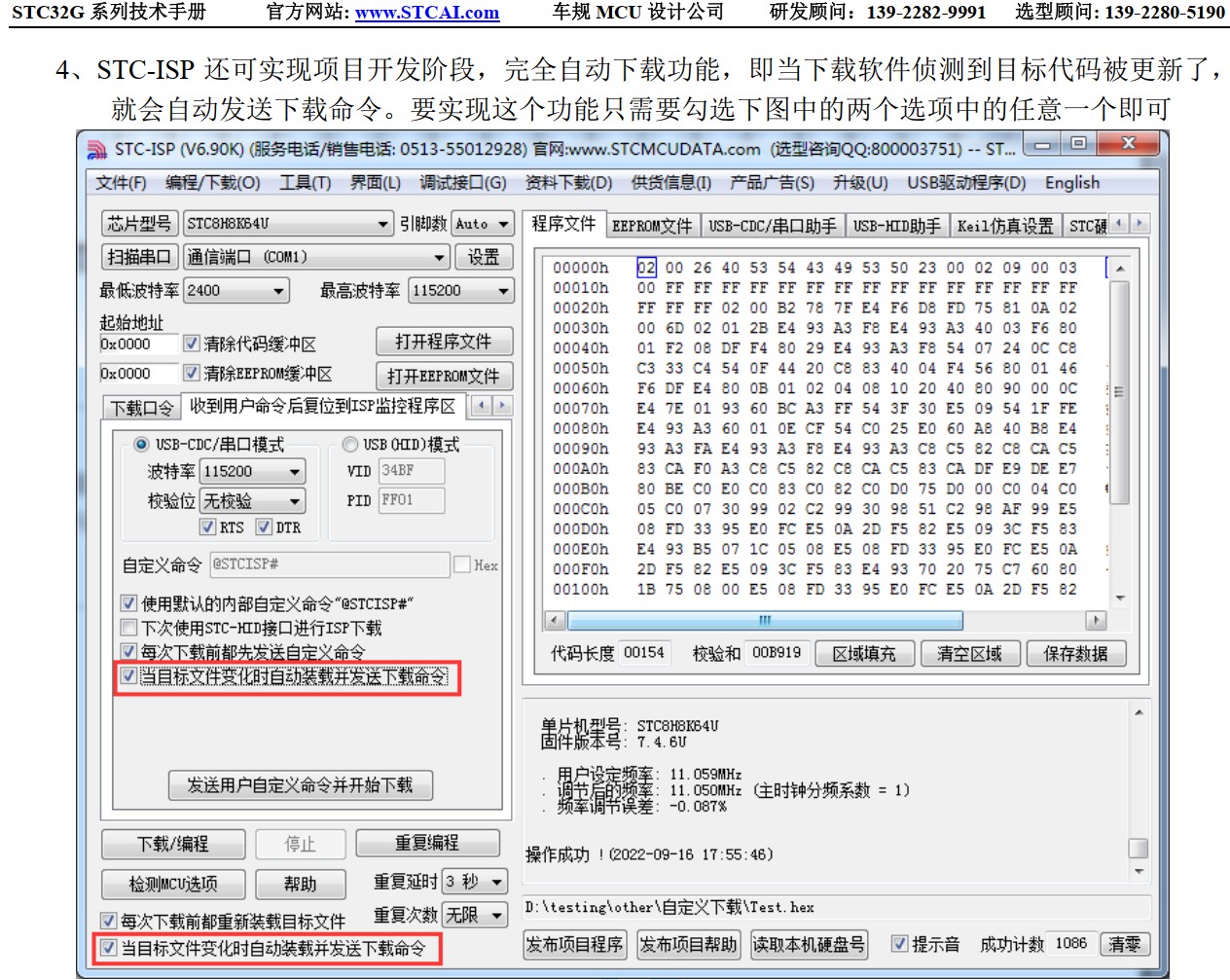
Task: Click 下载/编程 button
Action: point(173,844)
